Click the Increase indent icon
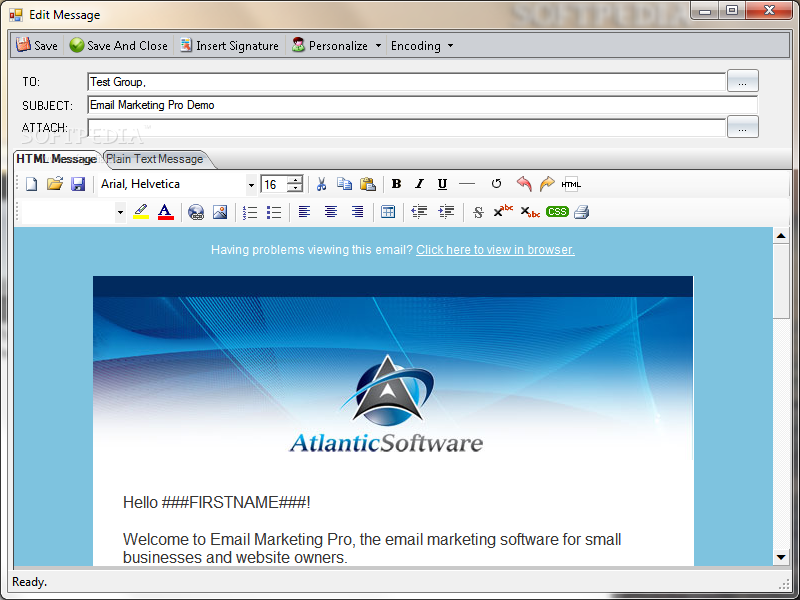This screenshot has height=600, width=800. tap(446, 212)
